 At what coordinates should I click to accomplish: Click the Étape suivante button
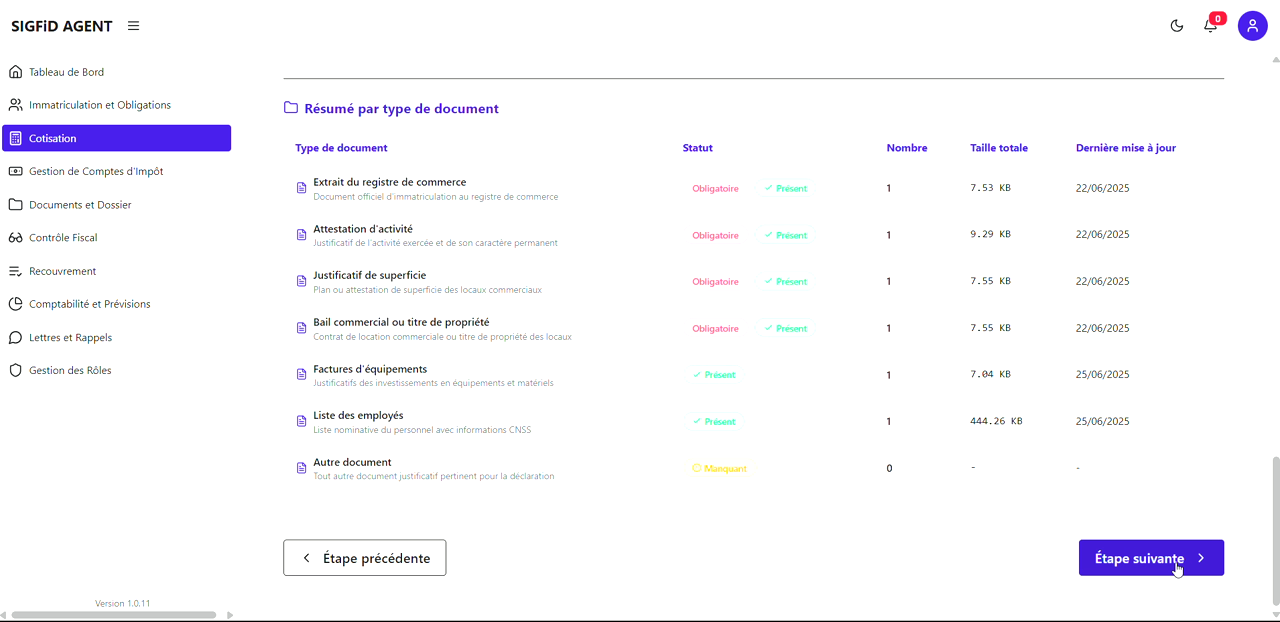1151,557
